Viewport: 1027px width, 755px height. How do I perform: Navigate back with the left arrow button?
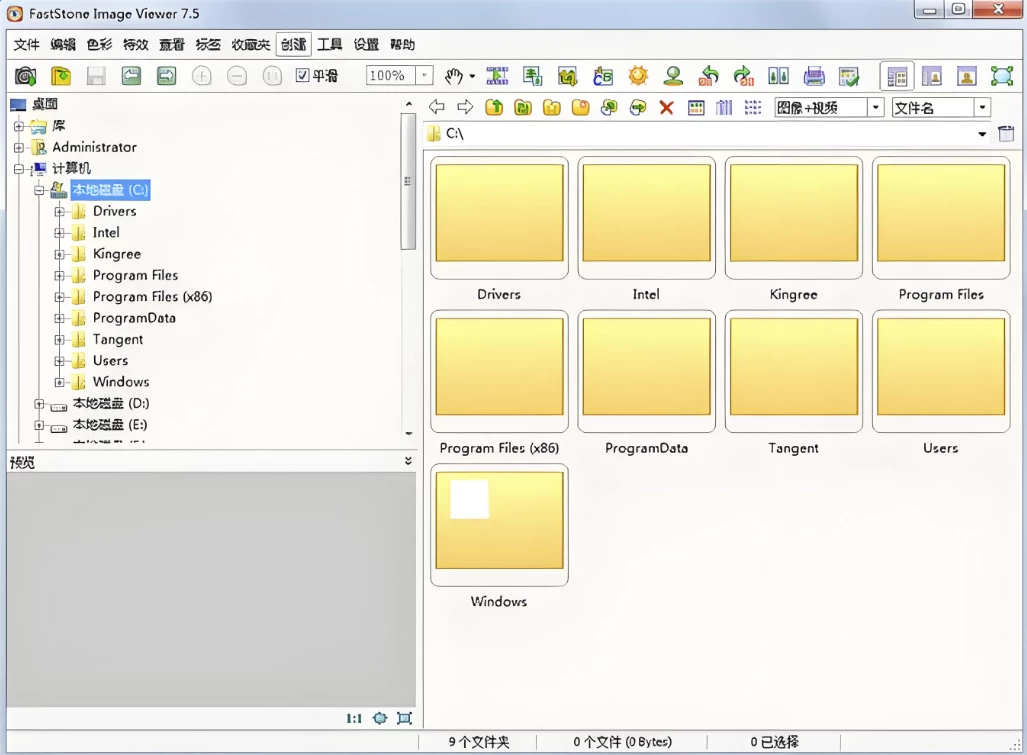point(437,107)
